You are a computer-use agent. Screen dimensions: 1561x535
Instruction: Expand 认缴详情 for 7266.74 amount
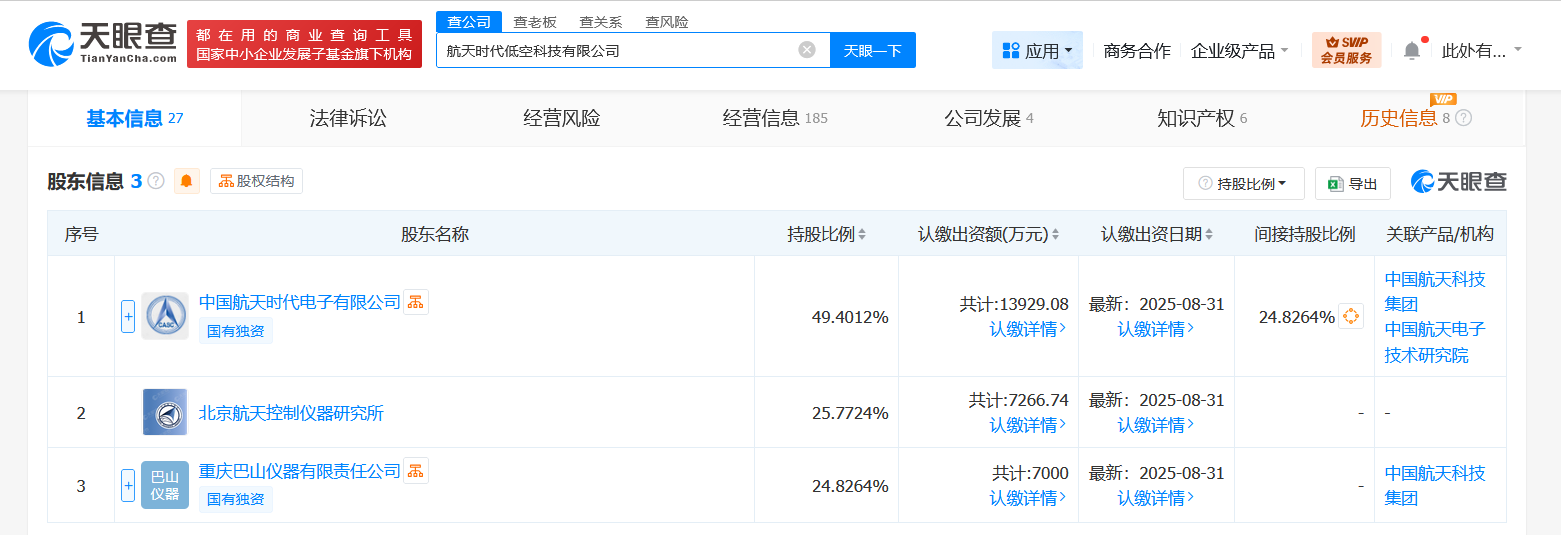[1028, 425]
